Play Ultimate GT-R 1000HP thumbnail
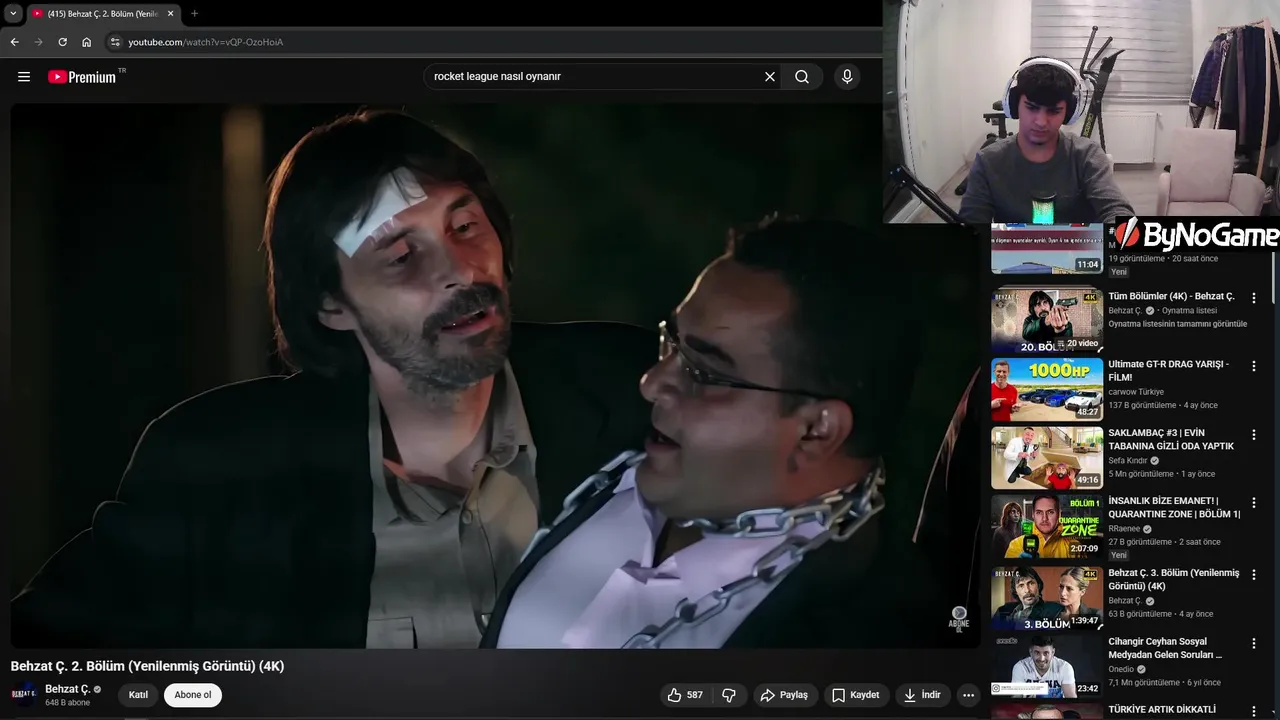Image resolution: width=1280 pixels, height=720 pixels. (1047, 390)
